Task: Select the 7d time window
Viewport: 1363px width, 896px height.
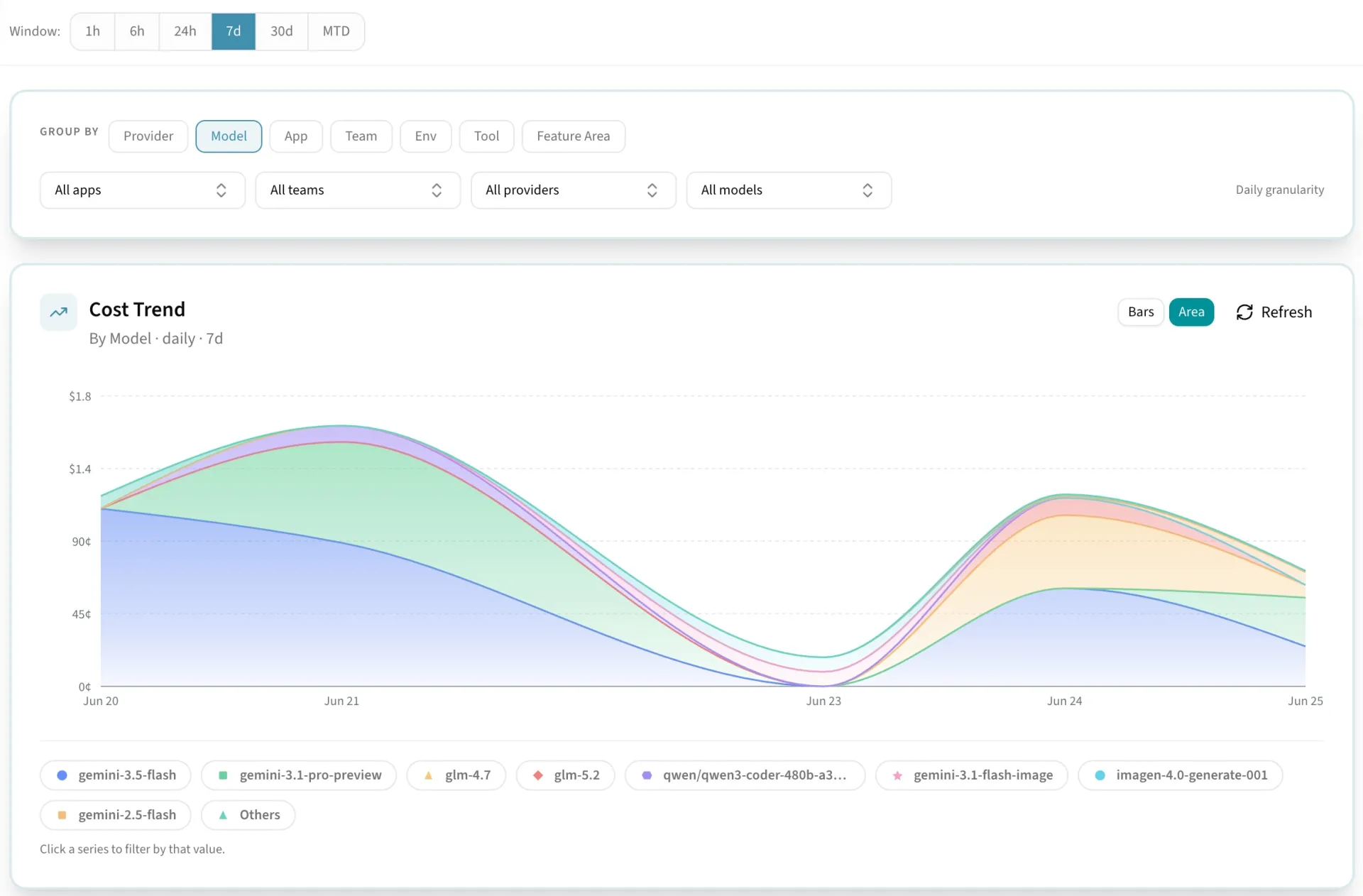Action: tap(234, 31)
